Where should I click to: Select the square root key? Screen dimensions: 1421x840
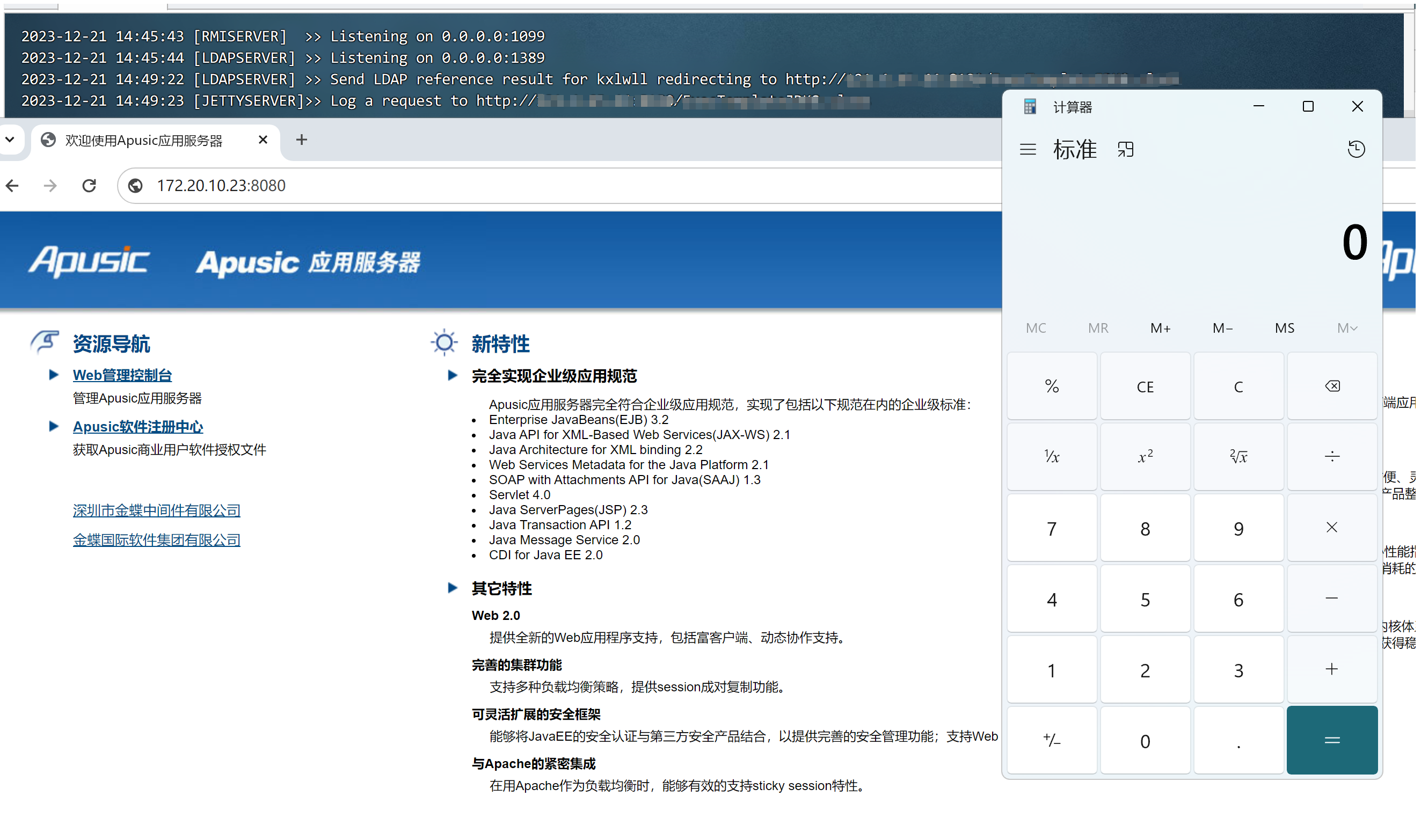(x=1238, y=457)
